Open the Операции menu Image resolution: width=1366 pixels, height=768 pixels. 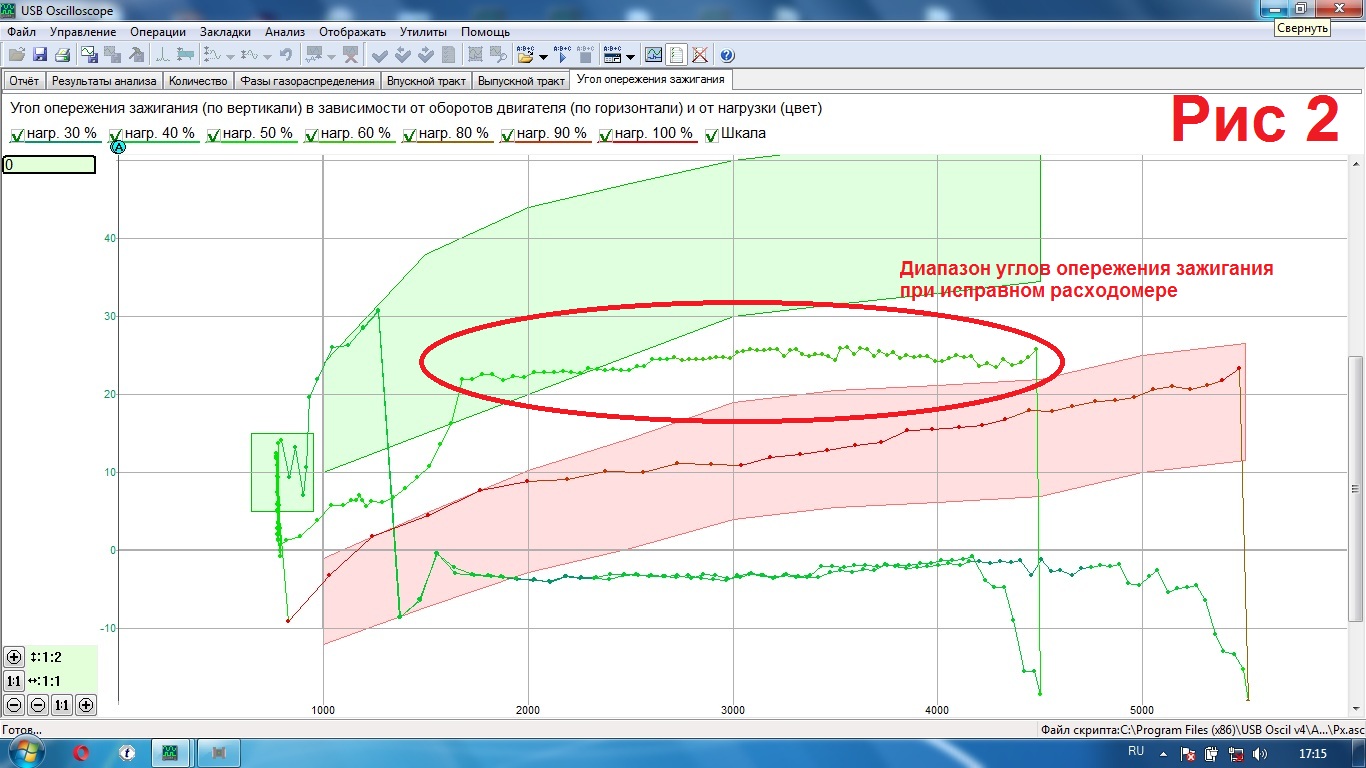click(158, 32)
